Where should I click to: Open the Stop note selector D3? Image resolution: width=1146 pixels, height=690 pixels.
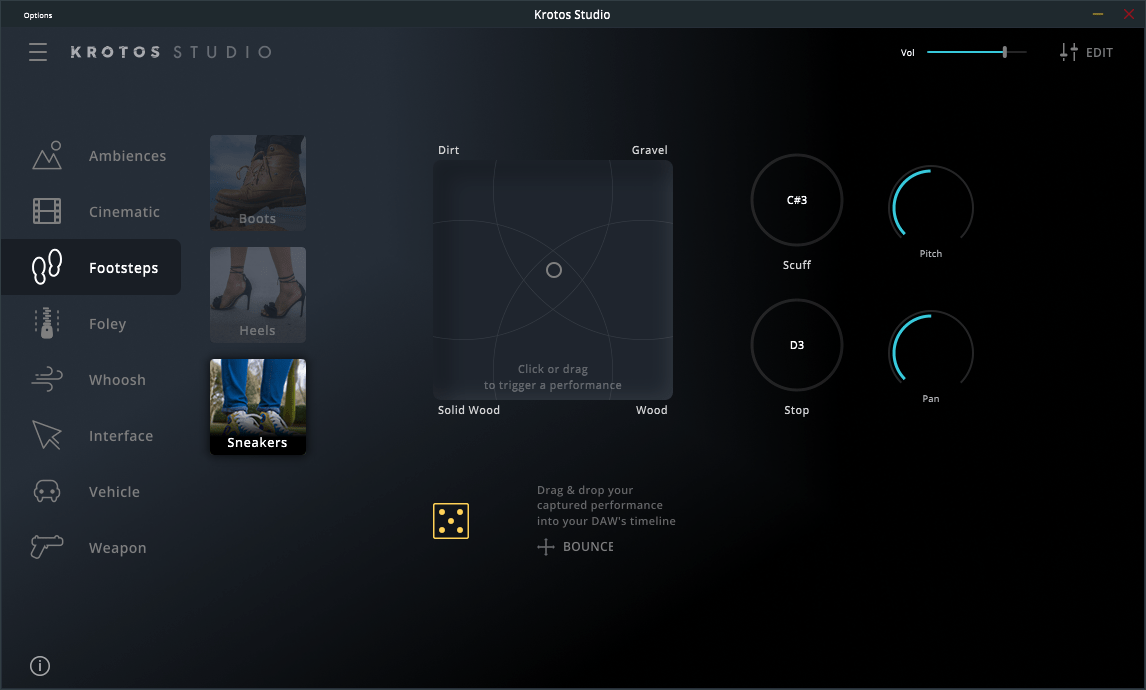(797, 345)
